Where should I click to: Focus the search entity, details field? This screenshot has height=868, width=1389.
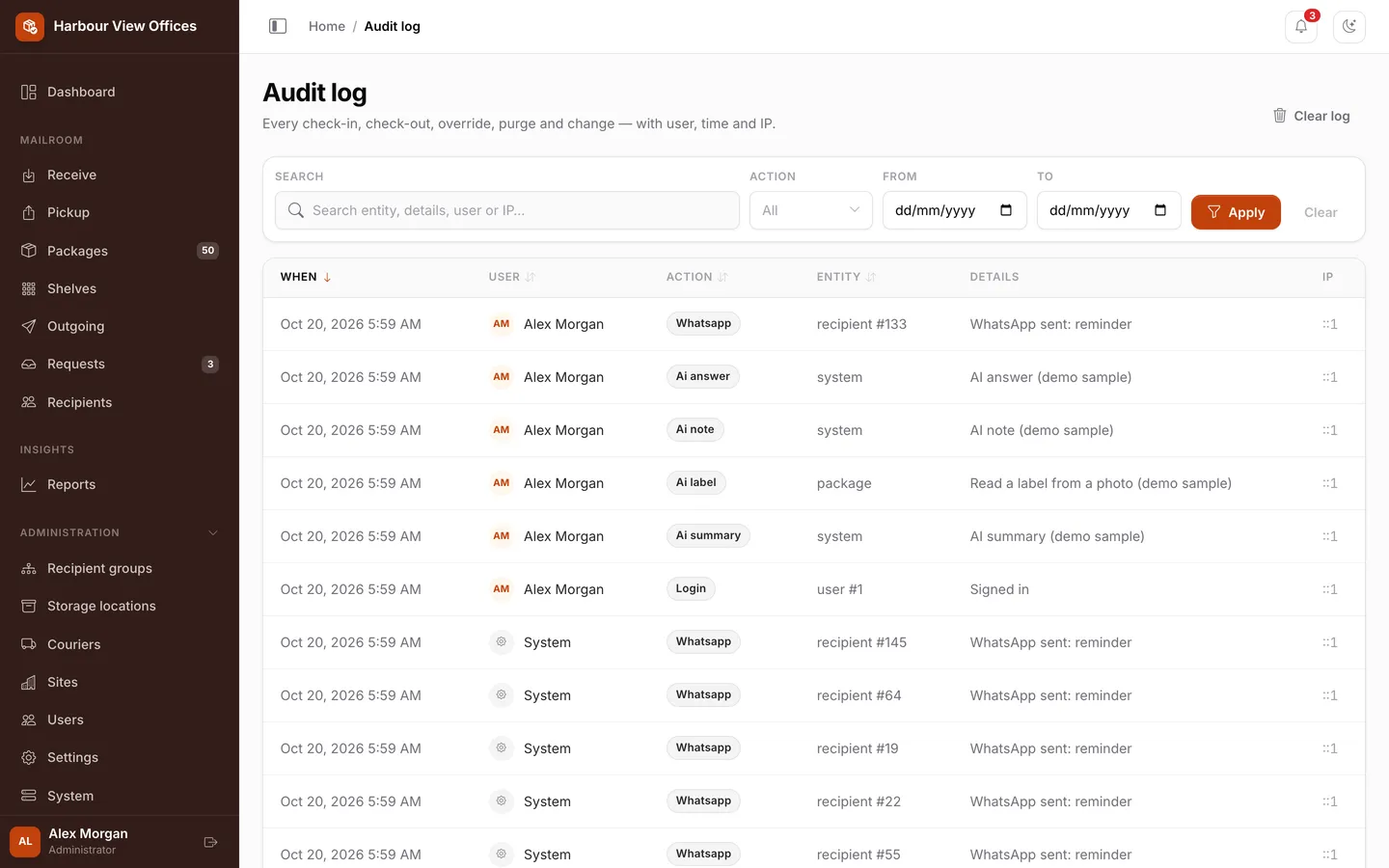click(x=507, y=210)
